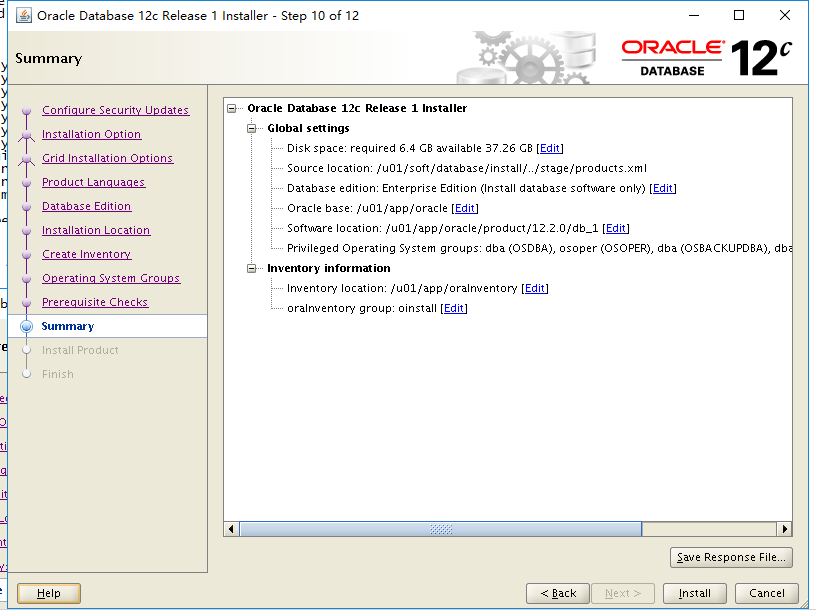The width and height of the screenshot is (816, 616).
Task: Select the Source location row
Action: click(467, 169)
